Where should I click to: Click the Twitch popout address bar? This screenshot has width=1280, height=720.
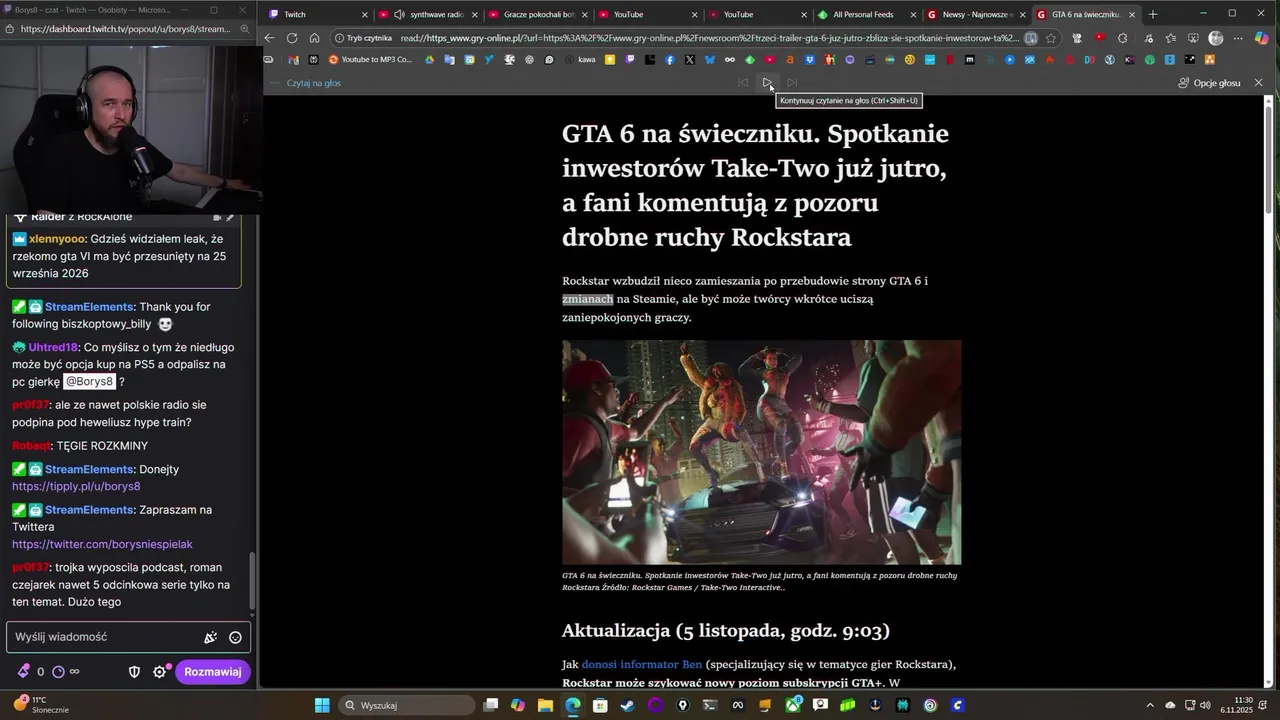[x=125, y=29]
